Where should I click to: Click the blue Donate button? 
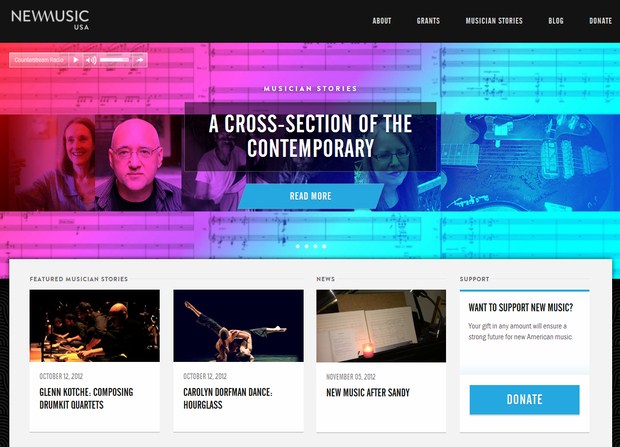524,400
